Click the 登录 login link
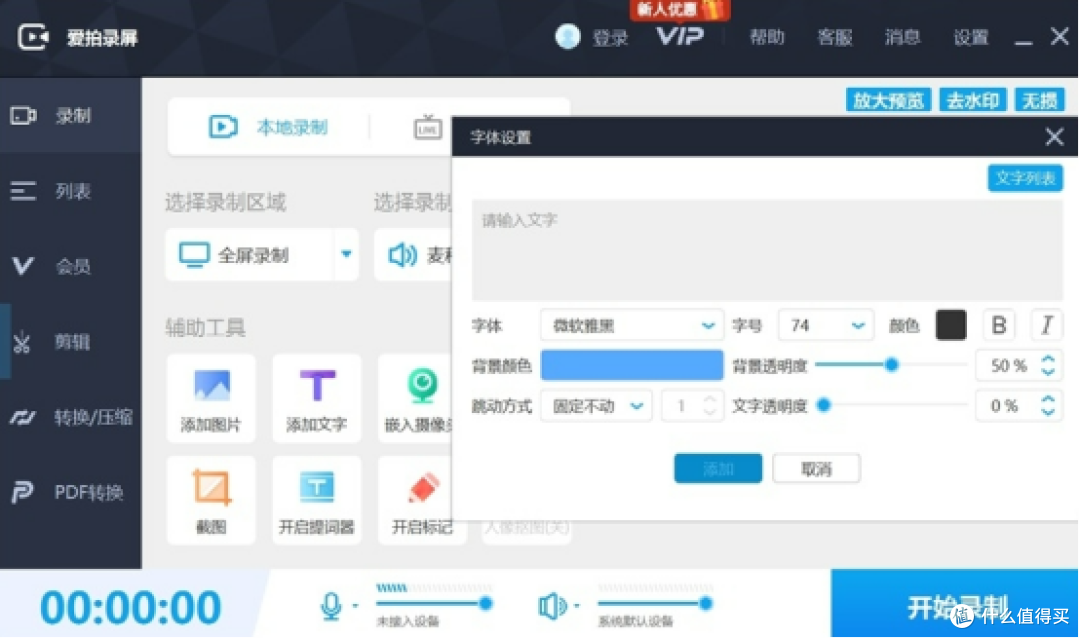 click(610, 38)
